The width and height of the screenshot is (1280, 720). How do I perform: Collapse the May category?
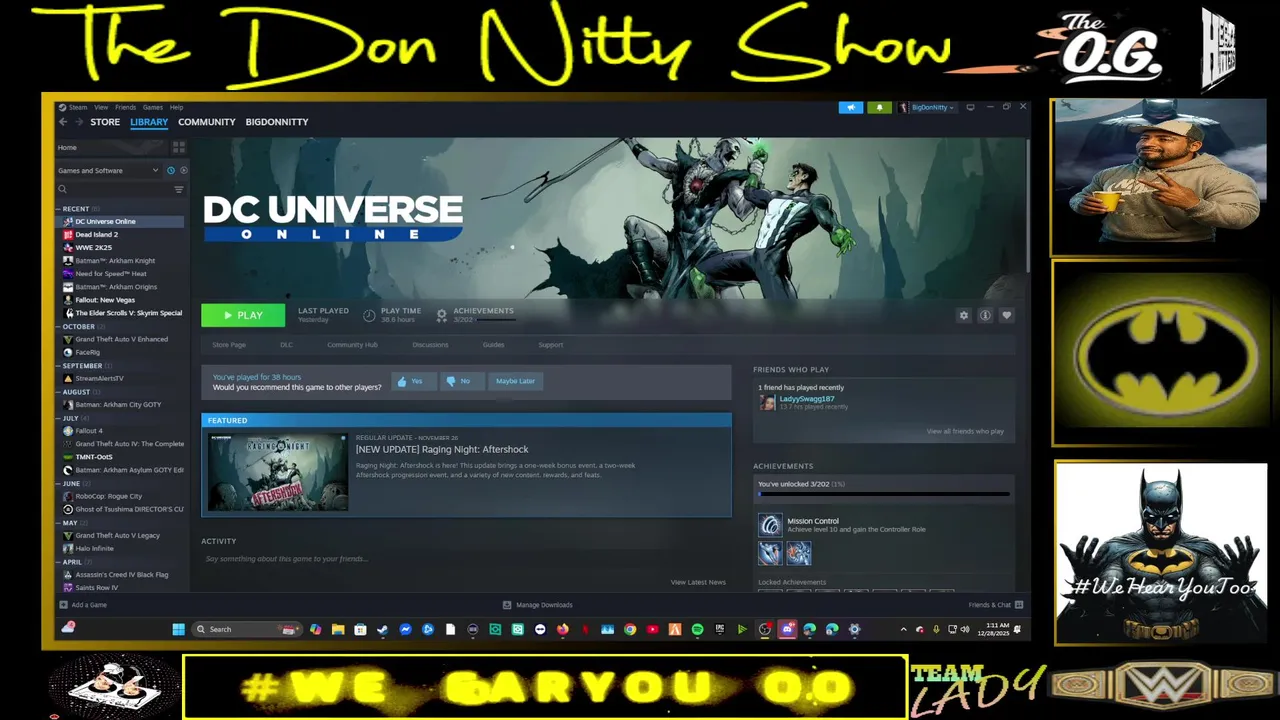tap(69, 523)
